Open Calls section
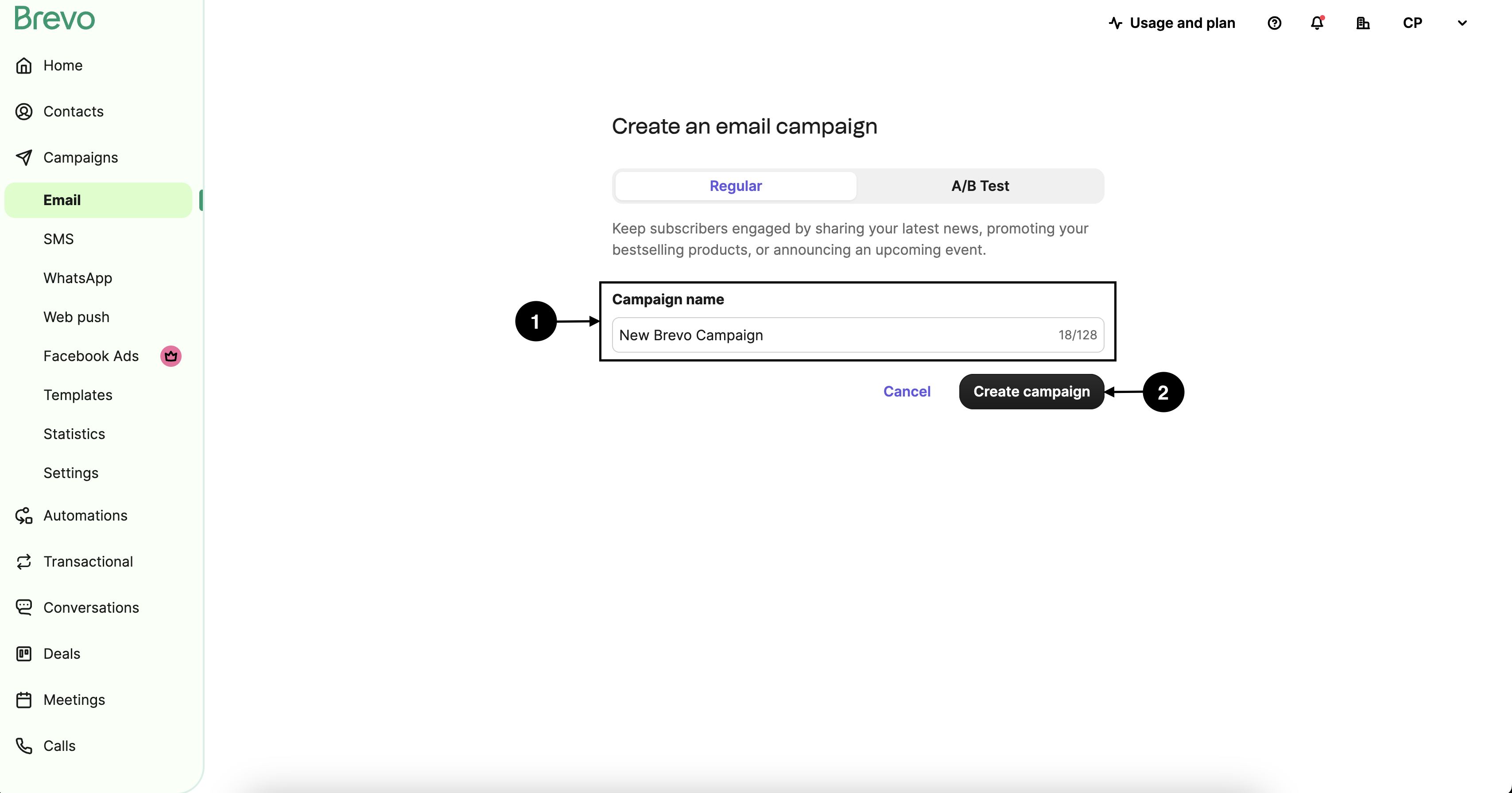 (59, 746)
